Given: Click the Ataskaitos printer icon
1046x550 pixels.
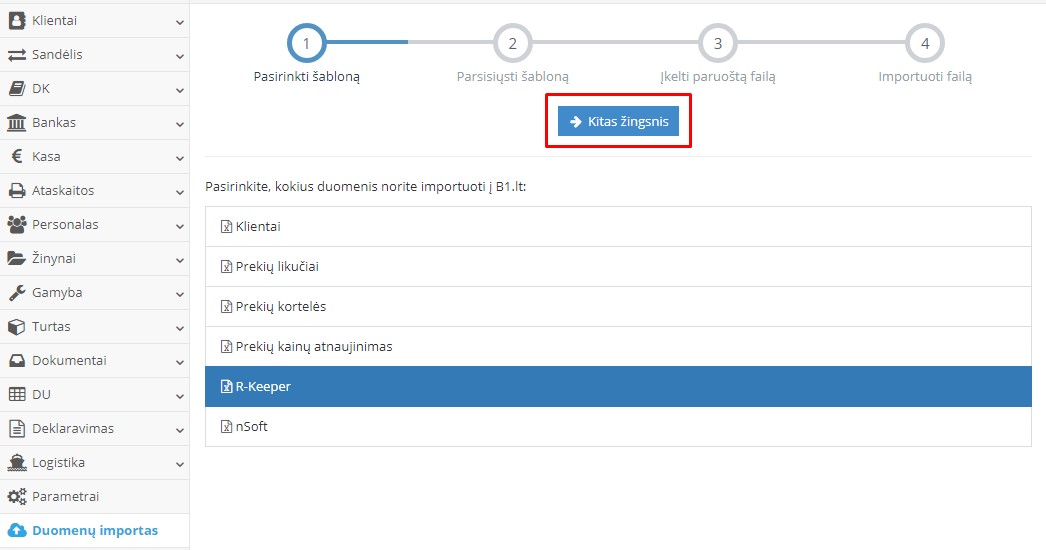Looking at the screenshot, I should click(x=17, y=191).
